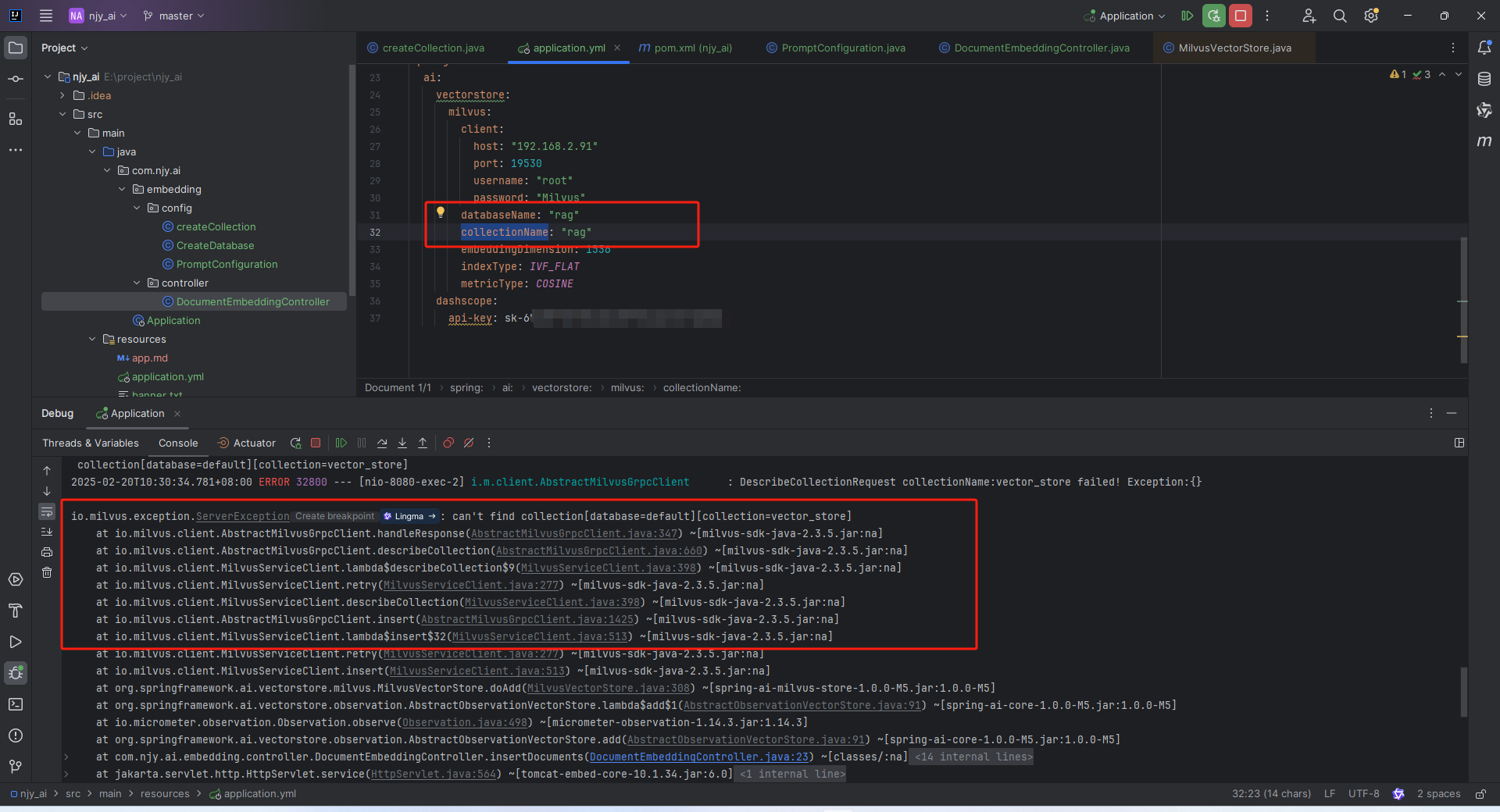Toggle Soft-Wrap in console gutter
The height and width of the screenshot is (812, 1500).
47,512
